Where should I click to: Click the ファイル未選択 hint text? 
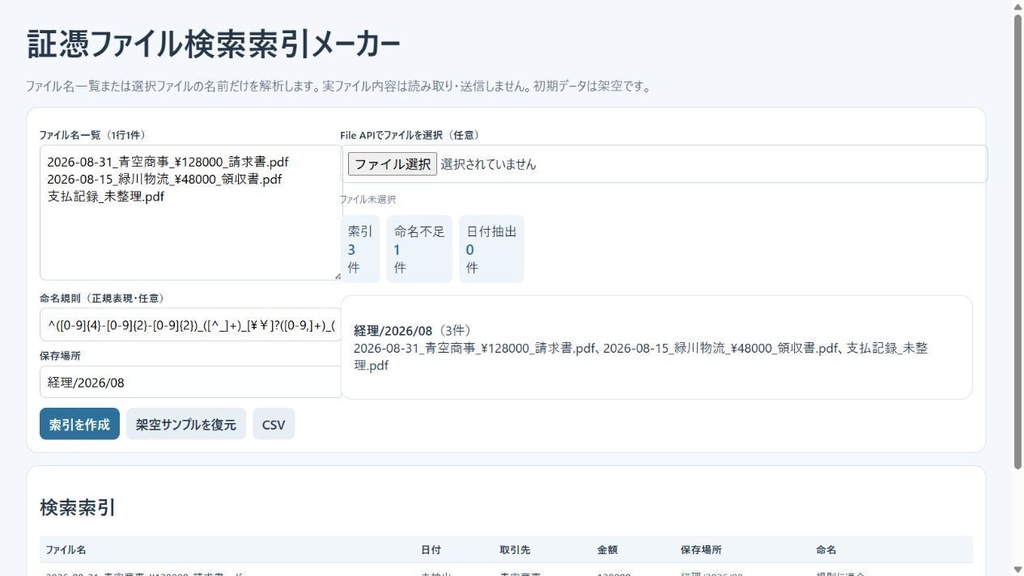(368, 199)
